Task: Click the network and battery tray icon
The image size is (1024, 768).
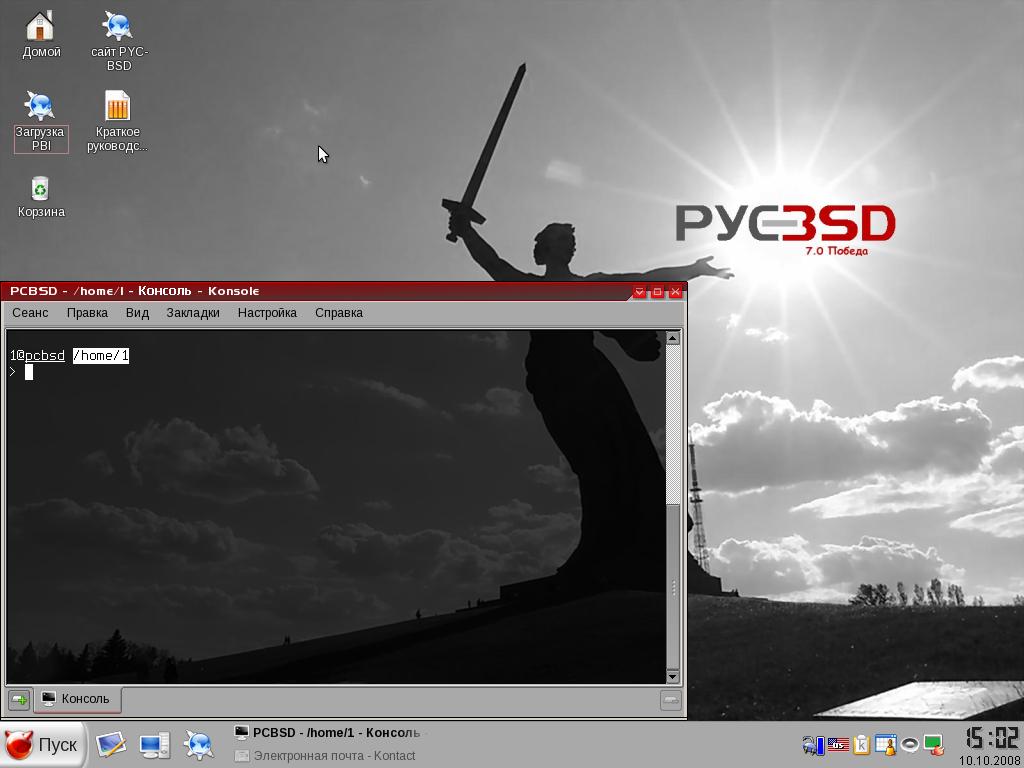Action: click(x=814, y=744)
